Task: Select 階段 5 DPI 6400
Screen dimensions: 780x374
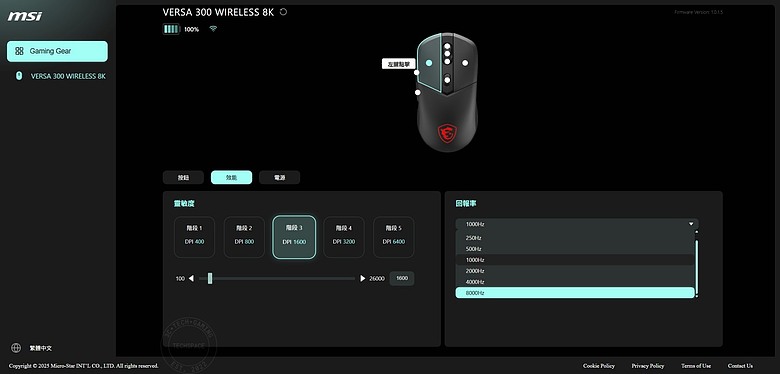Action: click(393, 237)
